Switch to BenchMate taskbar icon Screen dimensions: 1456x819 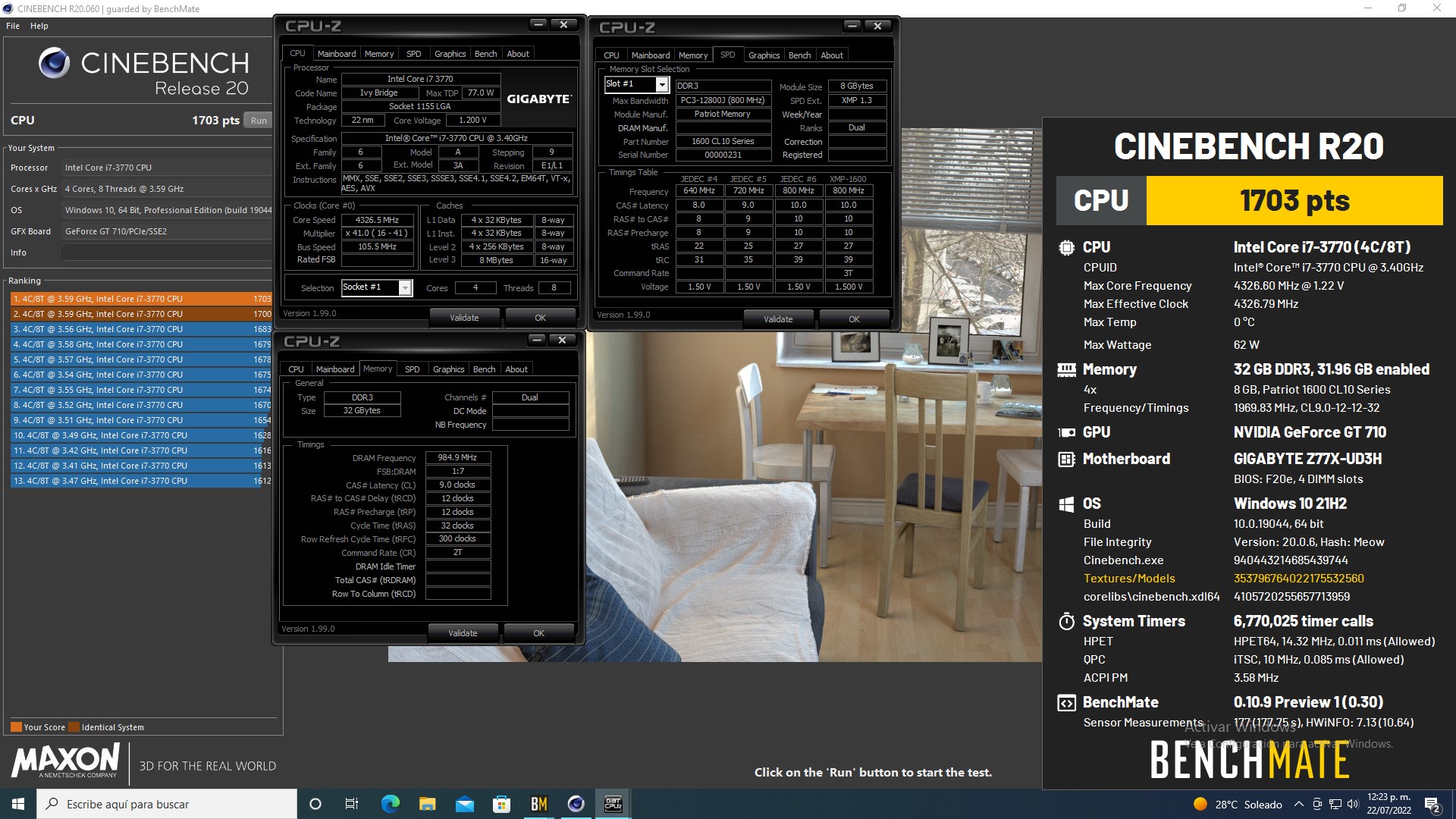coord(538,804)
